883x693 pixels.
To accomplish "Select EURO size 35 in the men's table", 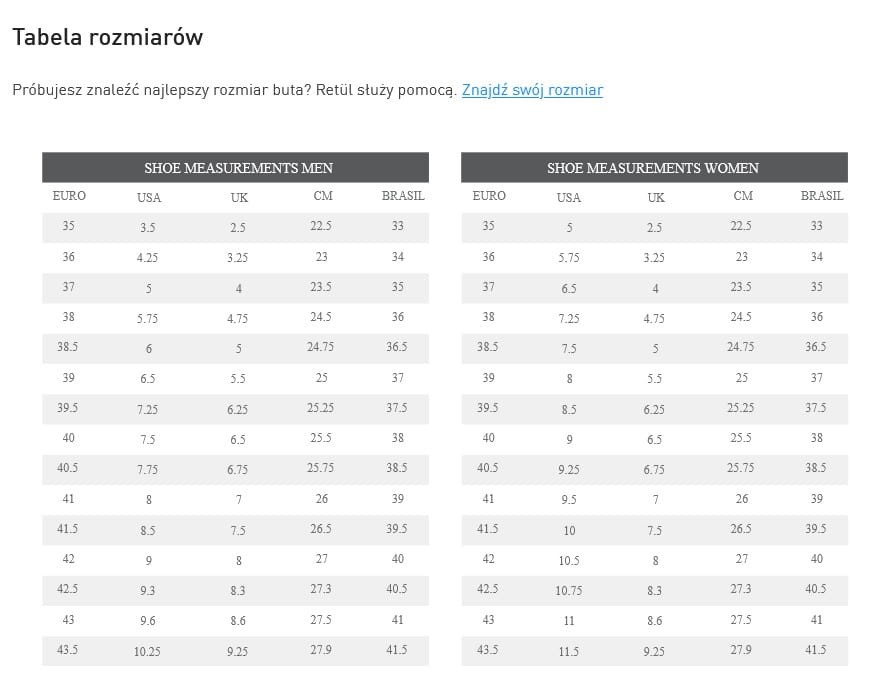I will (68, 226).
